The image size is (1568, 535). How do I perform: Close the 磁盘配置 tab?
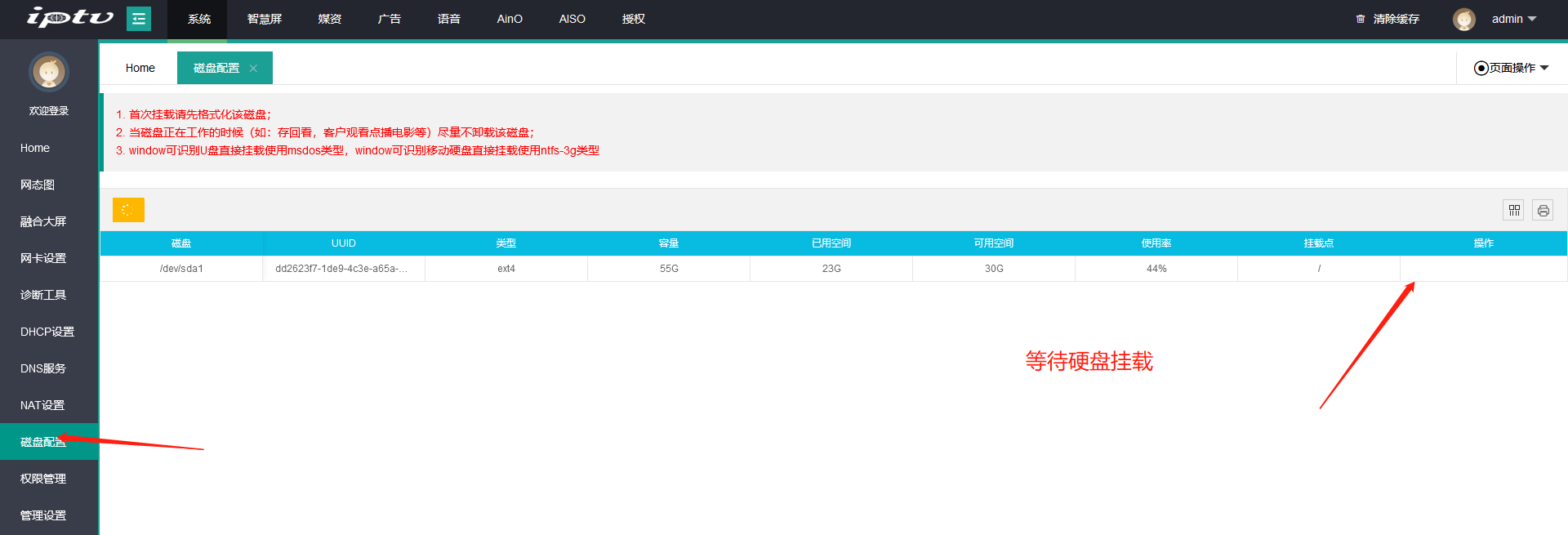253,69
